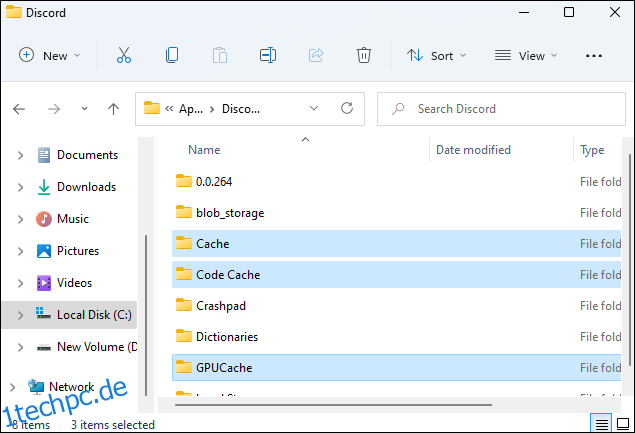Click the Share icon in toolbar
Image resolution: width=635 pixels, height=433 pixels.
tap(316, 55)
